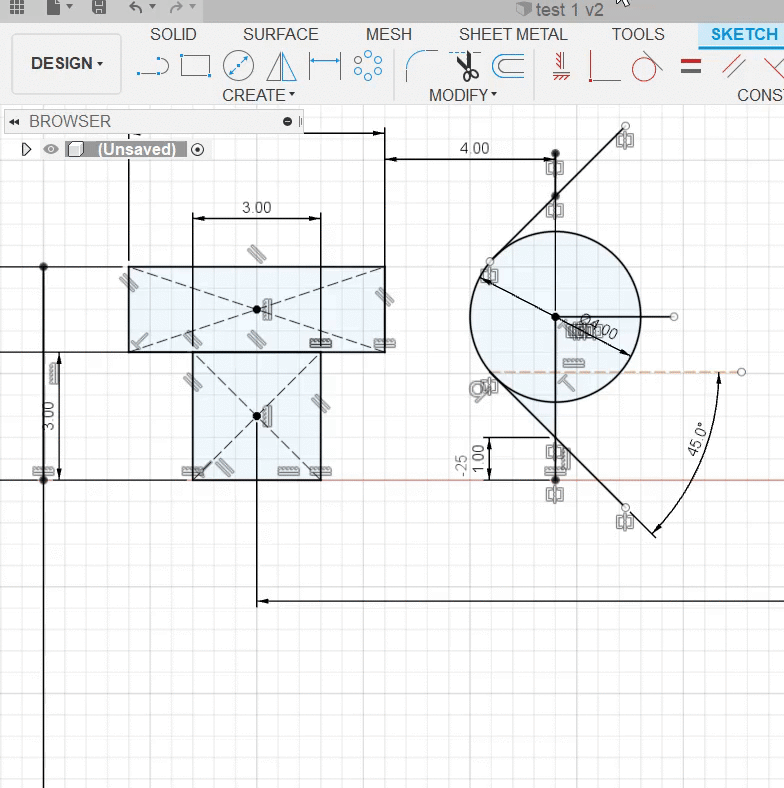Select the 1.00 vertical dimension

tap(478, 458)
